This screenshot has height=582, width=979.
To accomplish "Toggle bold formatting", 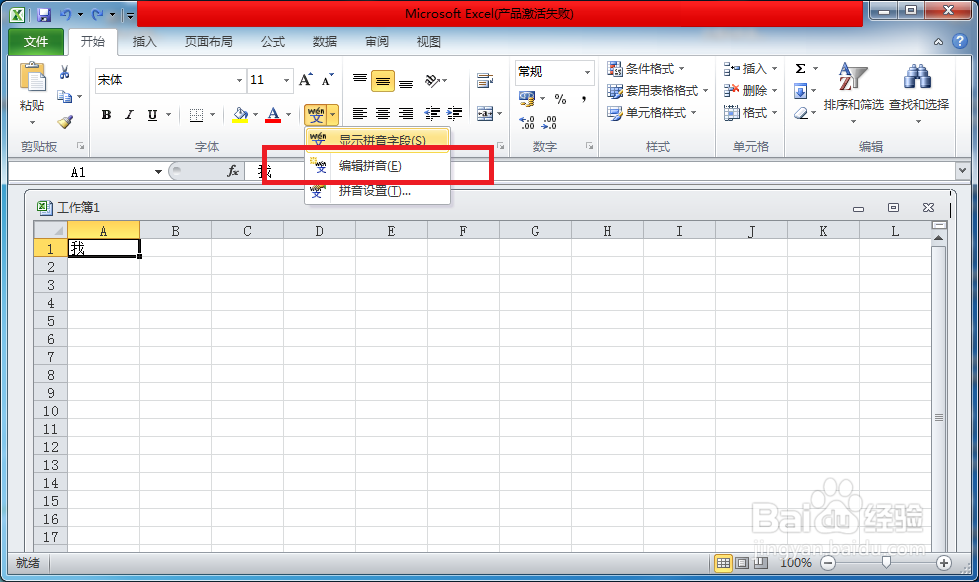I will point(107,114).
